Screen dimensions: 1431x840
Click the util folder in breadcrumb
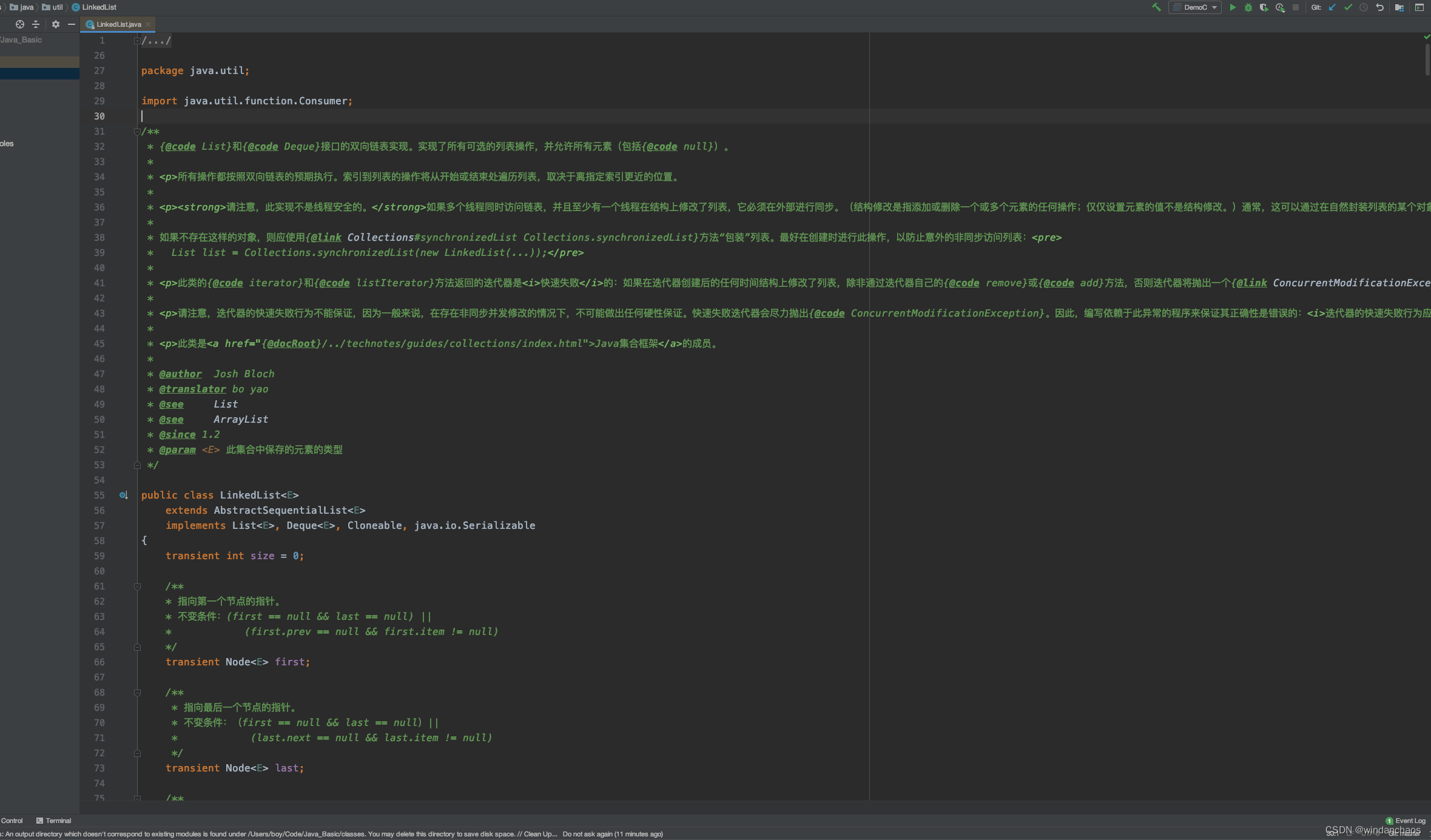[x=53, y=7]
